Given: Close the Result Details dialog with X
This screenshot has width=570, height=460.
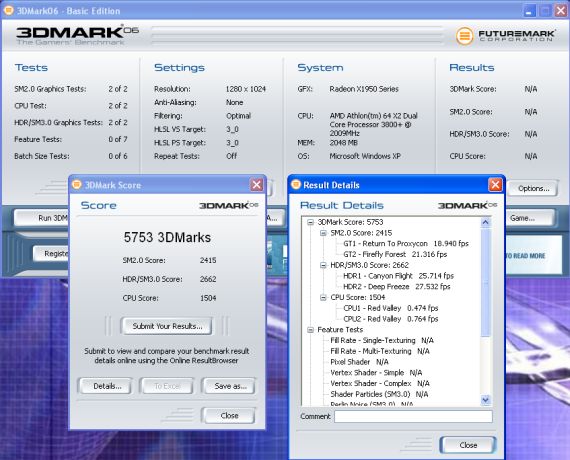Looking at the screenshot, I should click(495, 185).
